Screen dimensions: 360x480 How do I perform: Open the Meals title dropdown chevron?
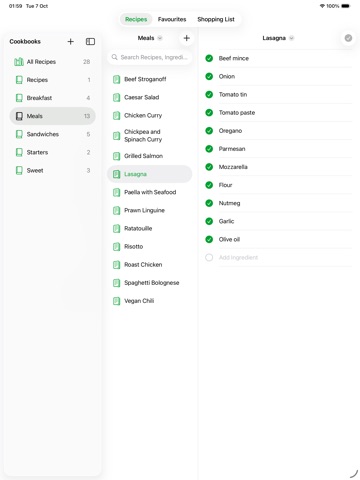click(x=160, y=38)
